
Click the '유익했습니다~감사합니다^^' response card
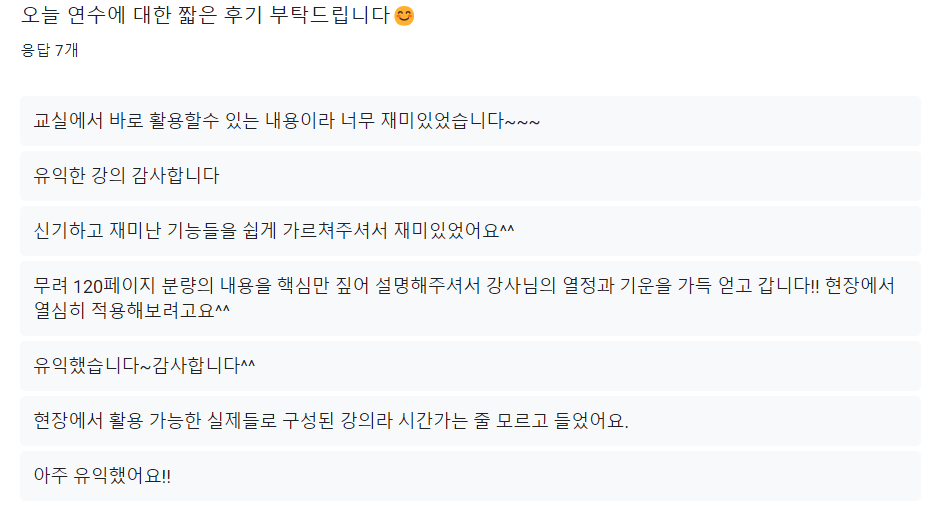coord(469,366)
